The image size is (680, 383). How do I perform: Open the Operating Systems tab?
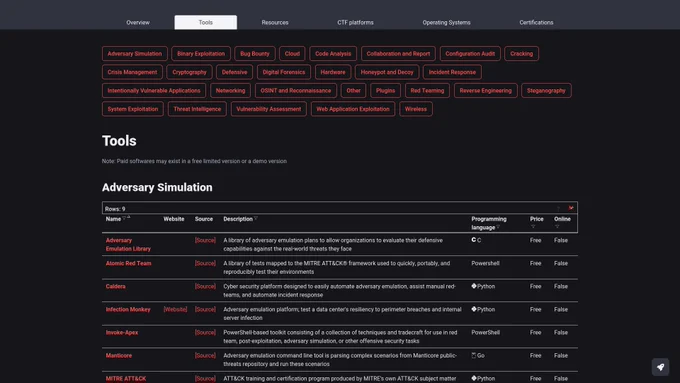(x=446, y=23)
